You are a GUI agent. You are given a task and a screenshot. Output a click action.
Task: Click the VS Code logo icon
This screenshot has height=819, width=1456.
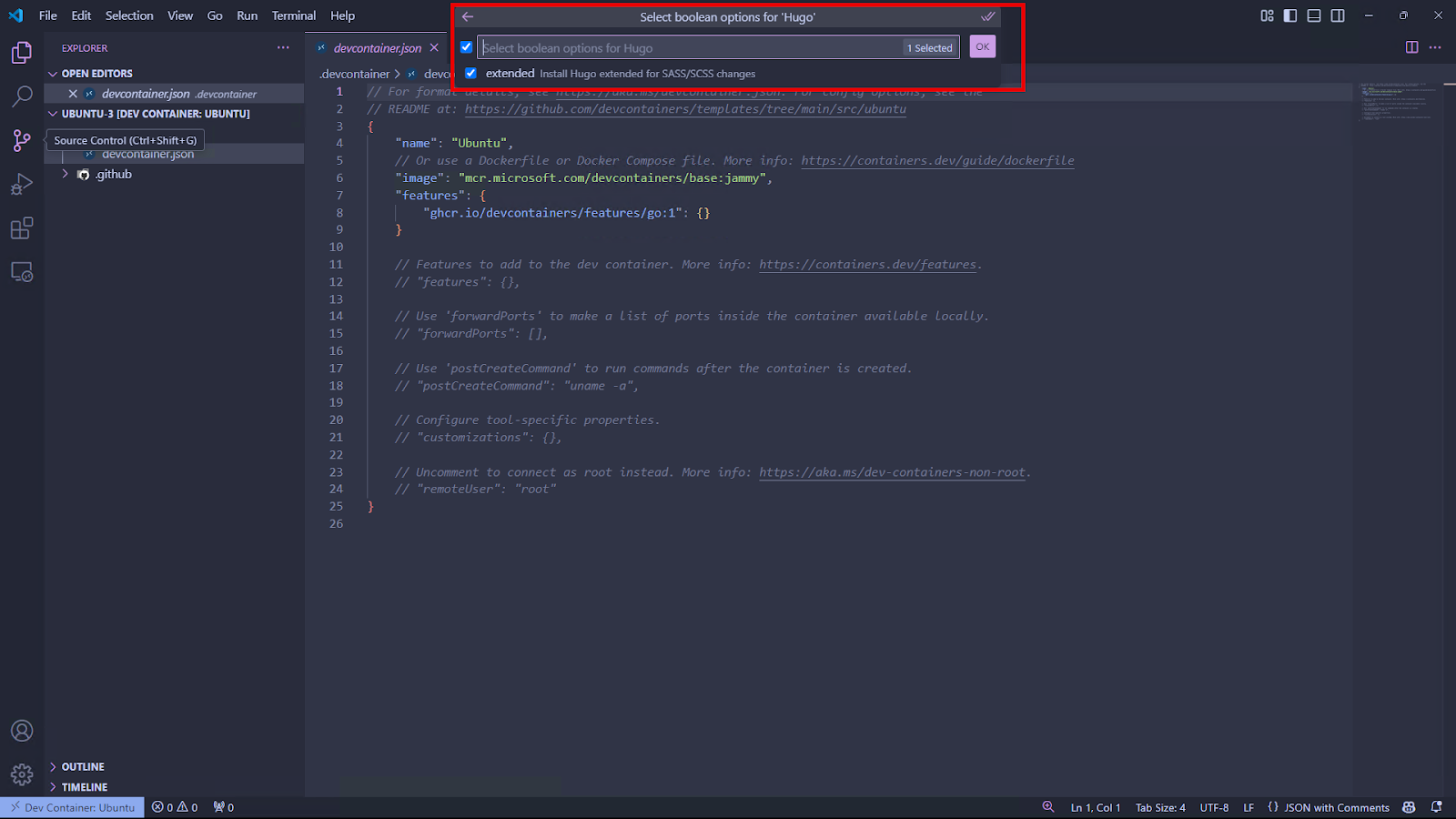coord(15,15)
